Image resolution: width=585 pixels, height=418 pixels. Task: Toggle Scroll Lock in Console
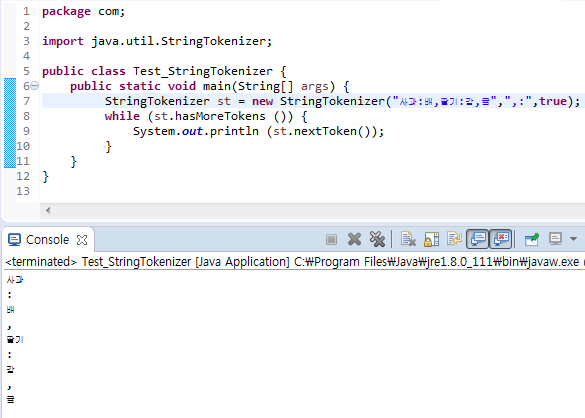point(431,239)
